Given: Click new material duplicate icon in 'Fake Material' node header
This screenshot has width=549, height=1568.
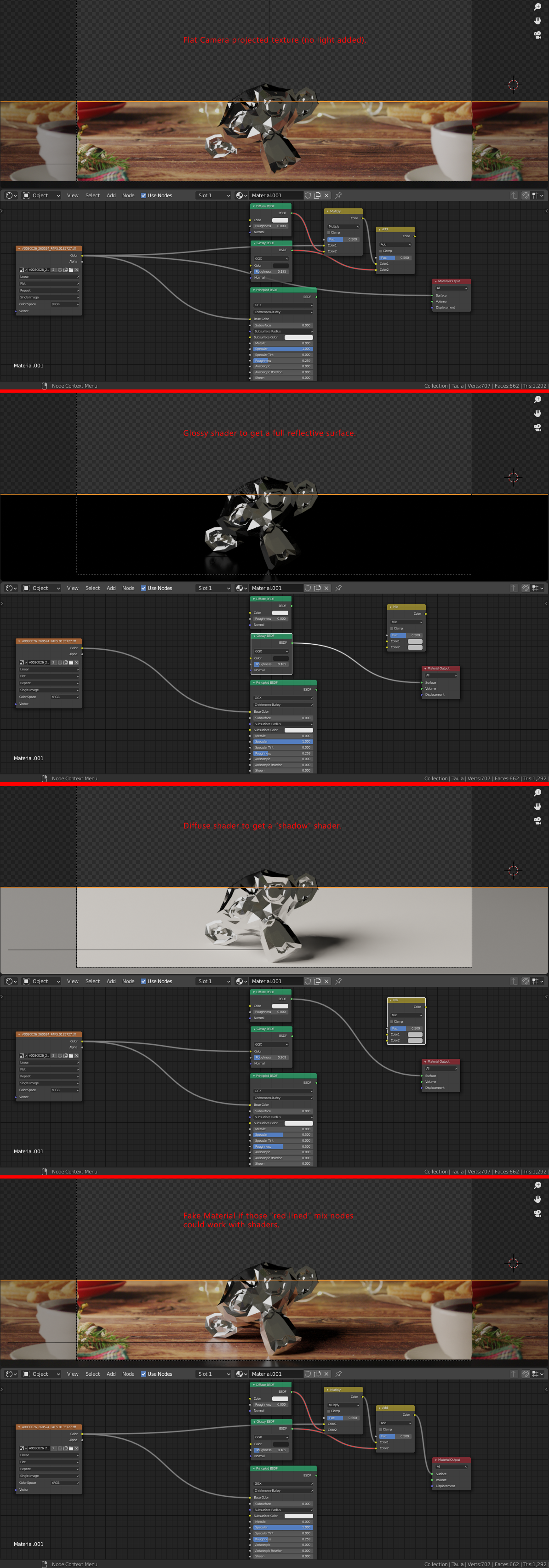Looking at the screenshot, I should (317, 1374).
